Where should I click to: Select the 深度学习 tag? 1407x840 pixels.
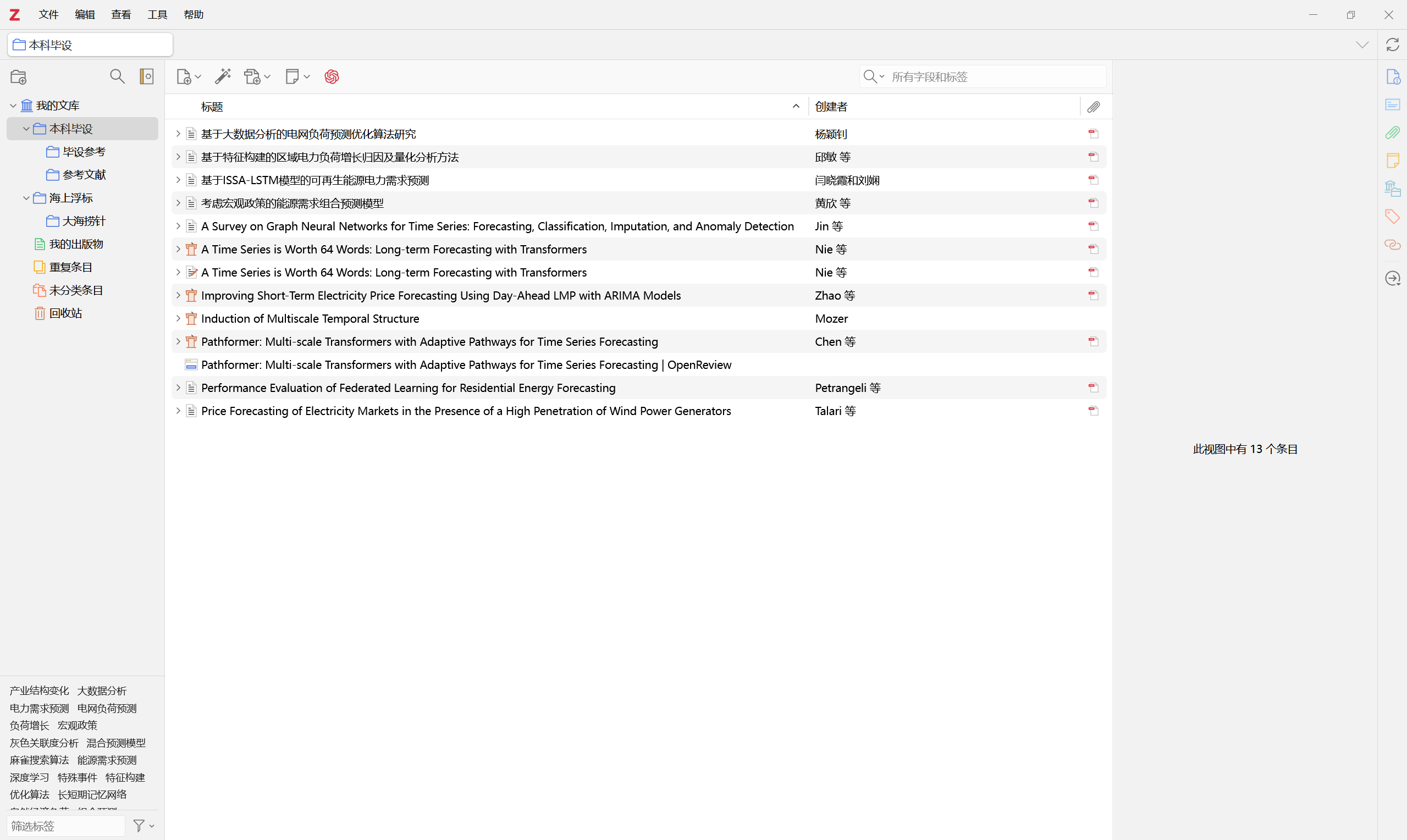pyautogui.click(x=30, y=777)
